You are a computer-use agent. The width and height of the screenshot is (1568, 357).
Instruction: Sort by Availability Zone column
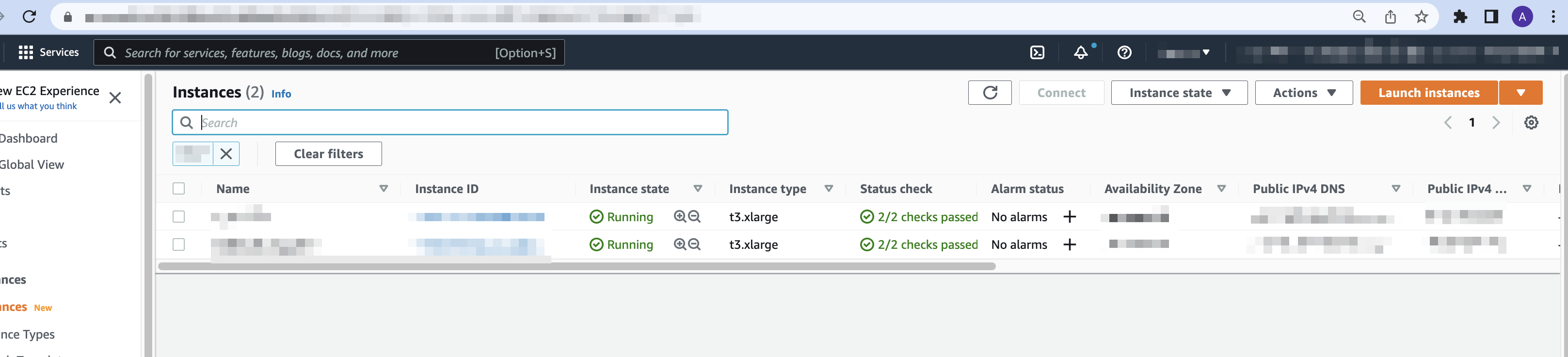(x=1221, y=189)
